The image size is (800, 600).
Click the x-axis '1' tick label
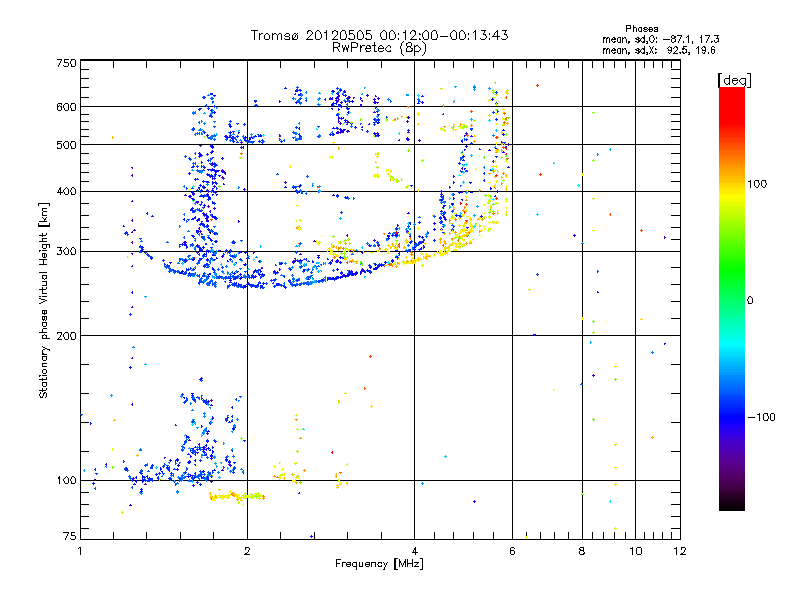[x=80, y=551]
